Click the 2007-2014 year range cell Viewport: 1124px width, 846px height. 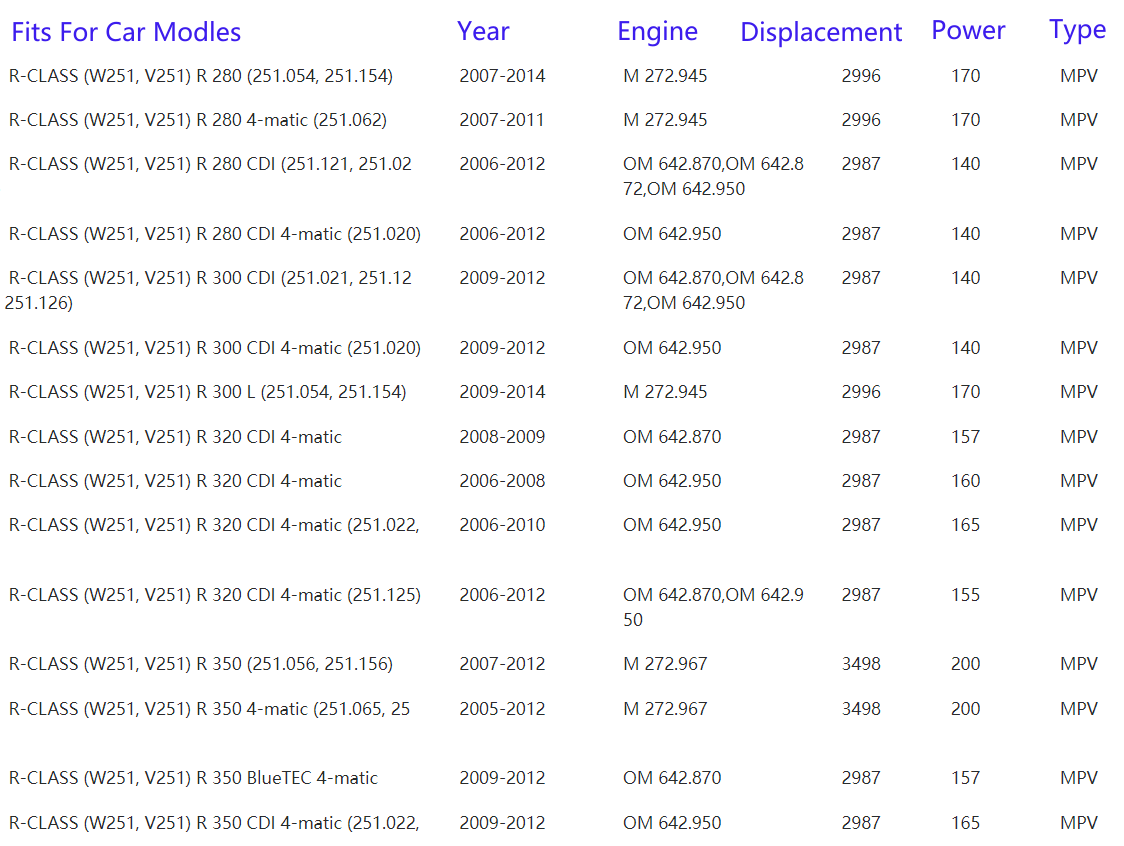[502, 76]
